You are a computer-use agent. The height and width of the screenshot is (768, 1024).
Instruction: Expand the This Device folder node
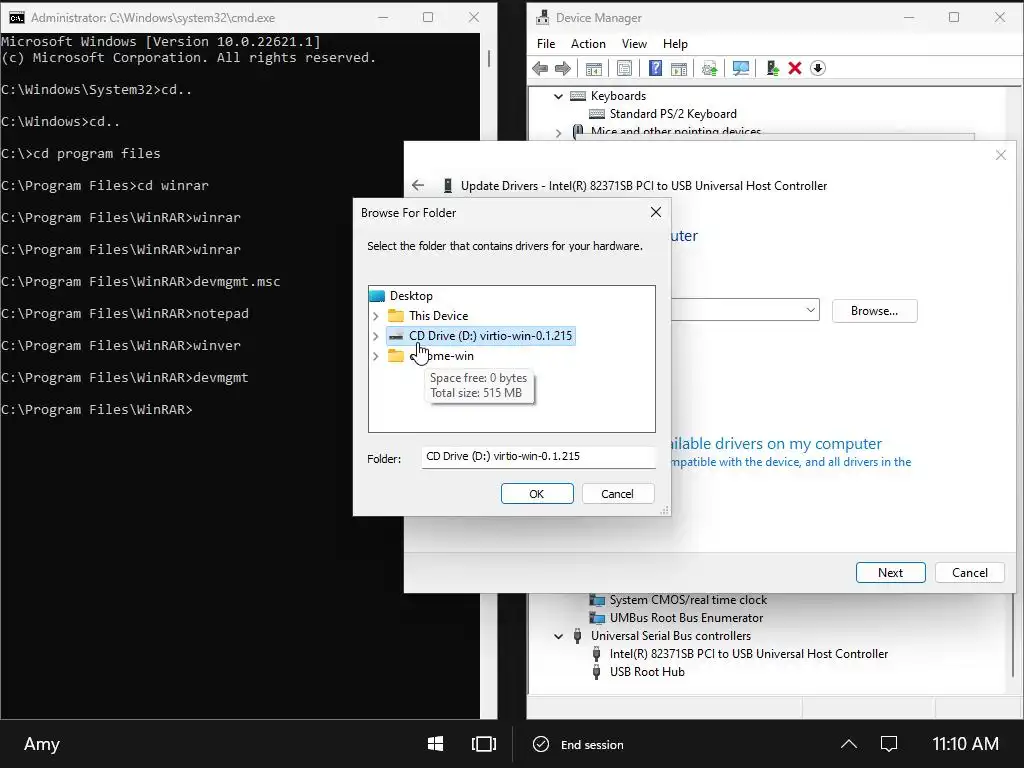pyautogui.click(x=376, y=316)
